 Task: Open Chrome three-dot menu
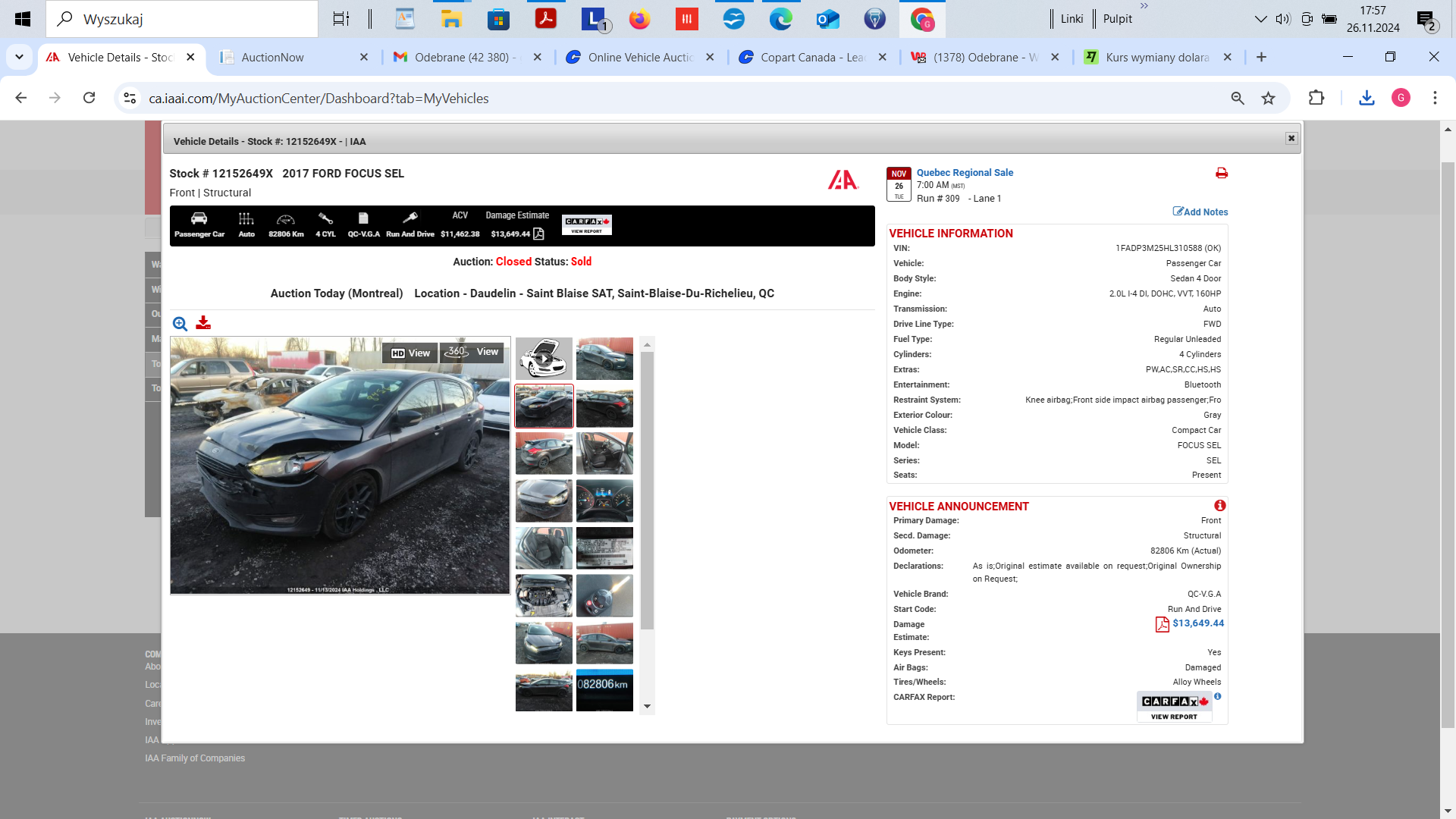[x=1435, y=98]
